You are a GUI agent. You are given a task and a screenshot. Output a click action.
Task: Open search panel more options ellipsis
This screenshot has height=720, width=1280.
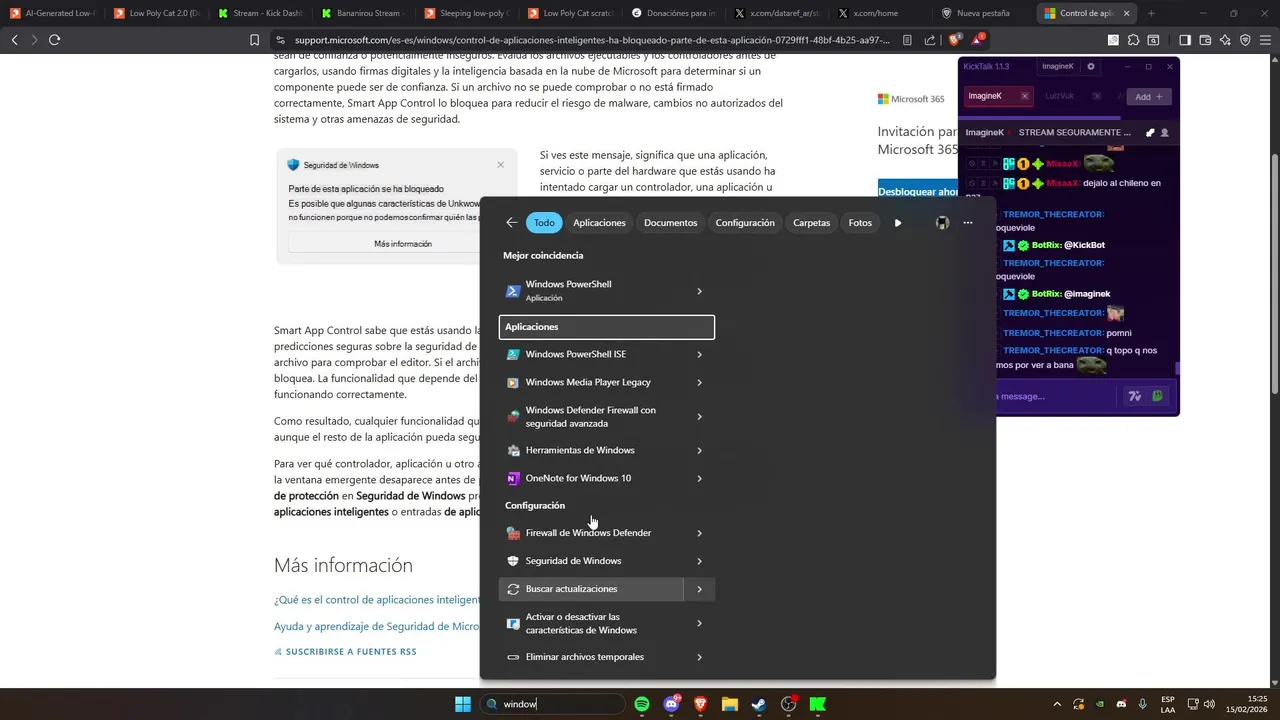968,223
